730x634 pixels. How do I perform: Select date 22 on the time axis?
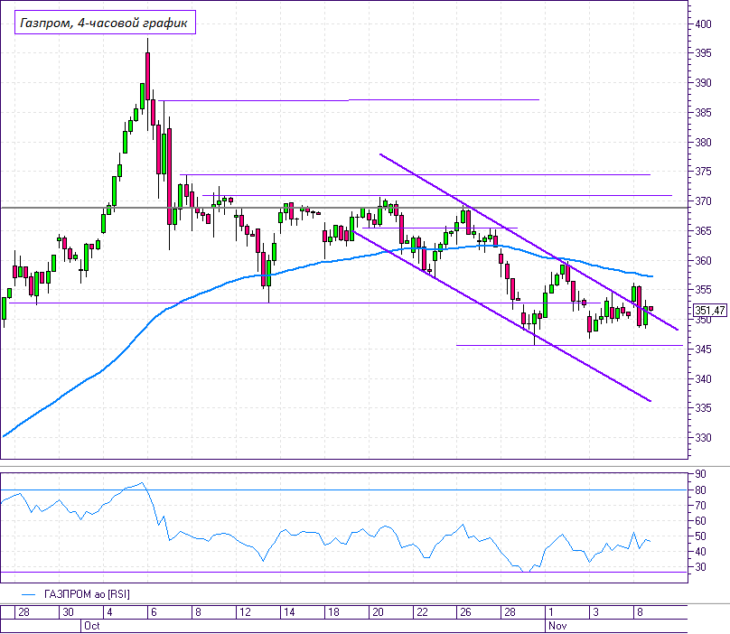(x=422, y=612)
